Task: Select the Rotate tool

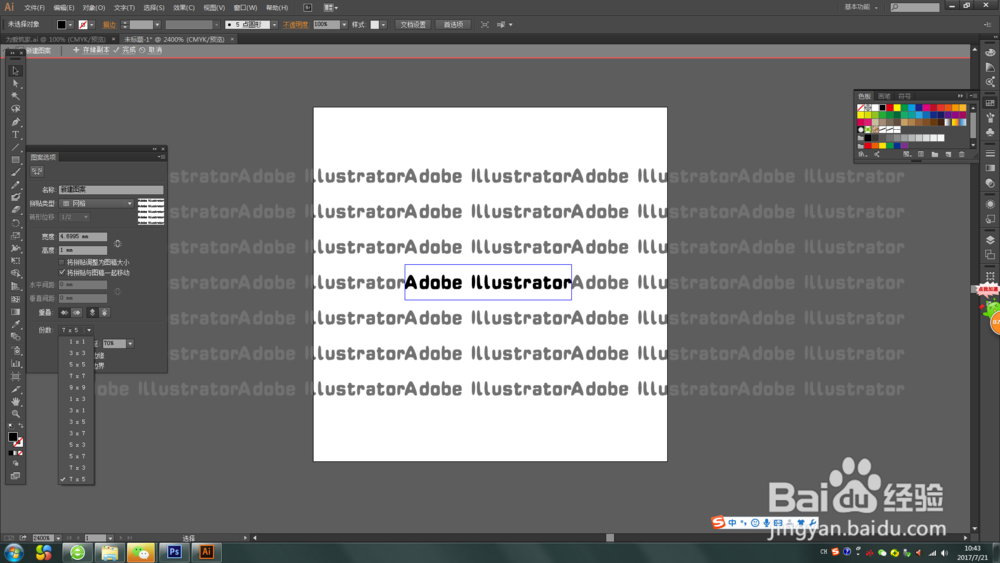Action: [x=15, y=223]
